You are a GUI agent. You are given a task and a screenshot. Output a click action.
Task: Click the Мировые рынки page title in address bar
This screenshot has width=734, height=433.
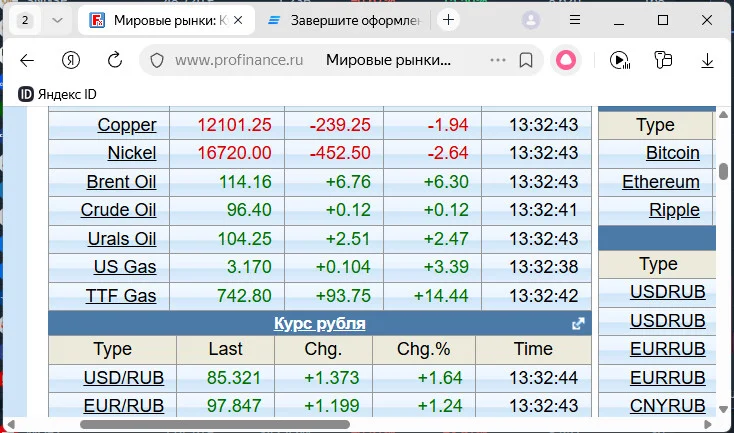coord(389,60)
